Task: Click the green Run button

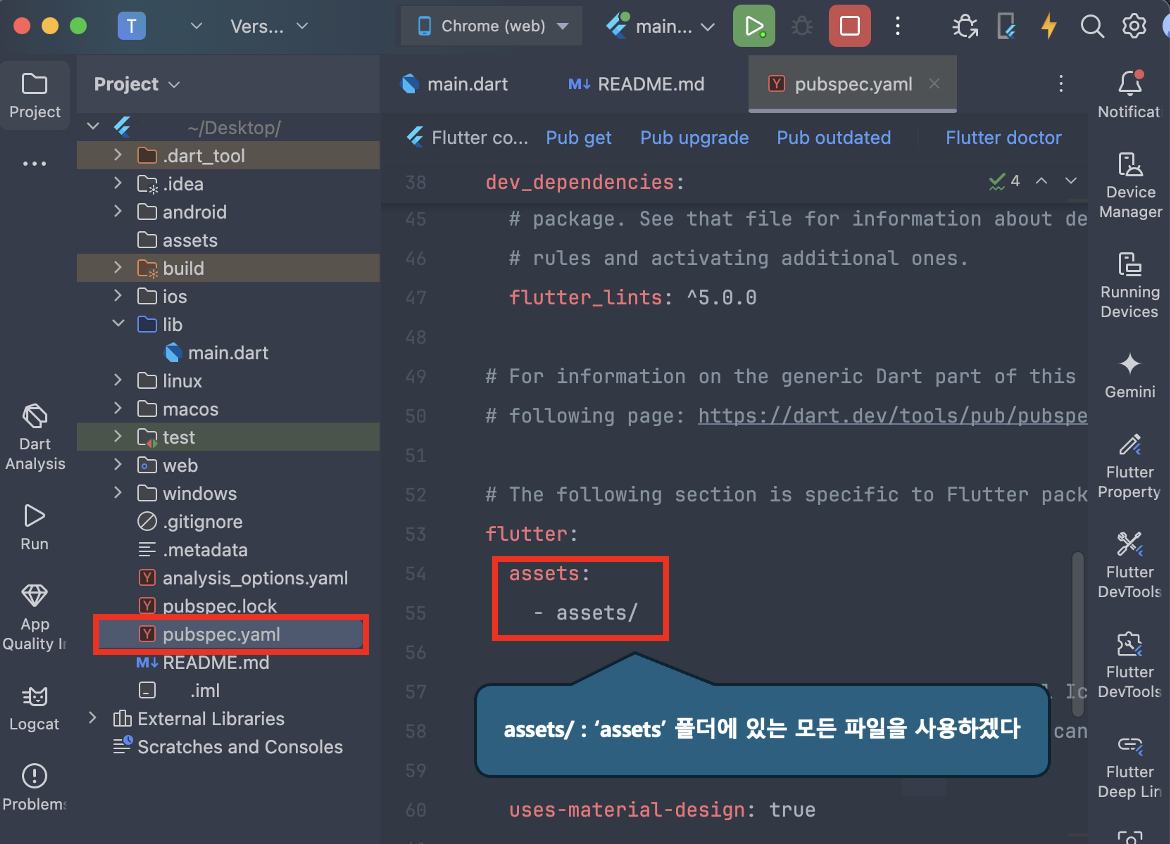Action: pos(754,26)
